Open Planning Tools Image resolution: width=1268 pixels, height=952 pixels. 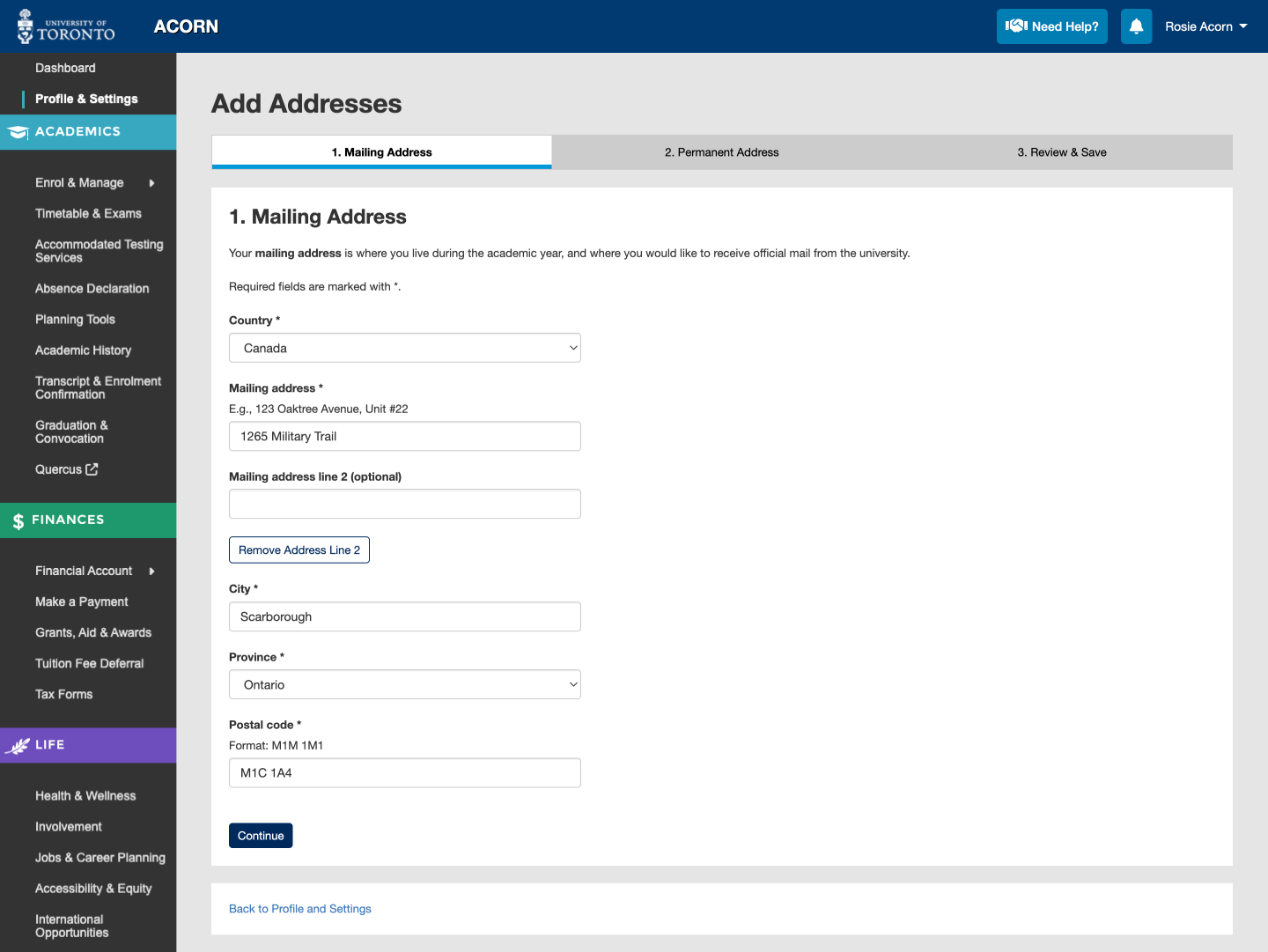[75, 319]
